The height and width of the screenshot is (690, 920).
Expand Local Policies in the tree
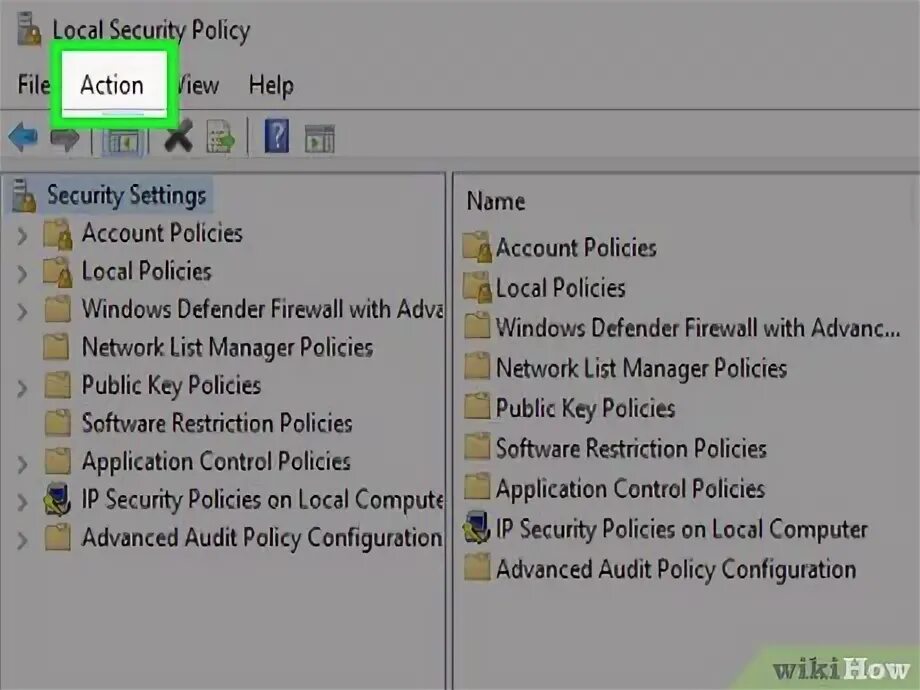22,274
